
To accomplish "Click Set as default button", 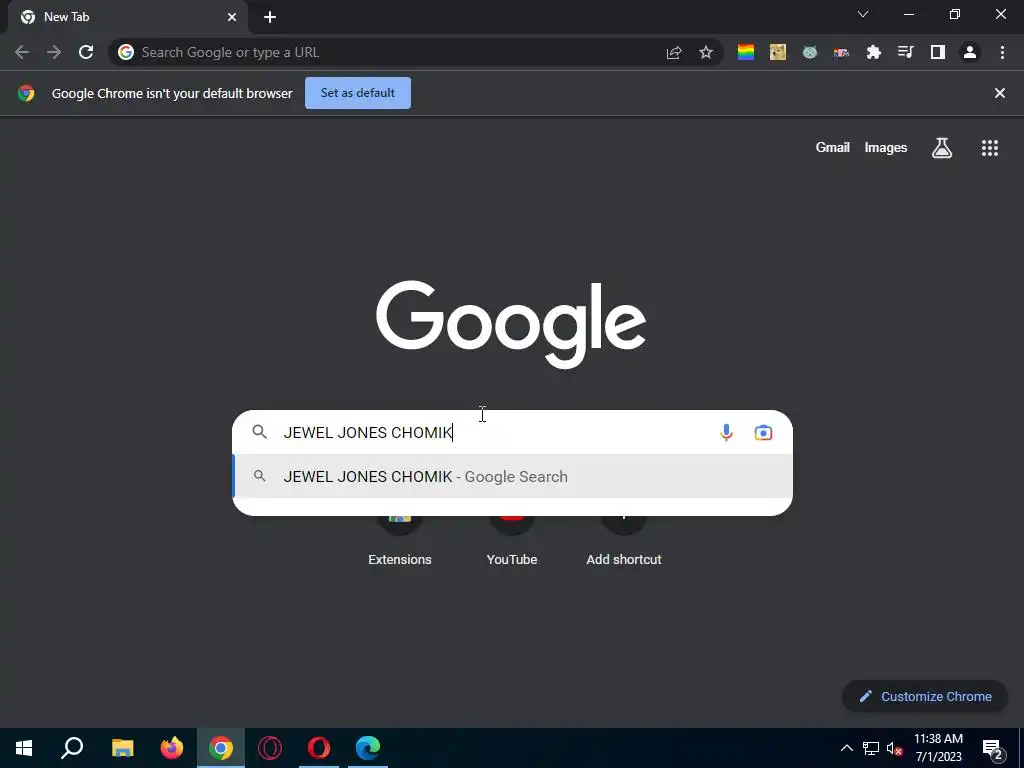I will point(358,93).
